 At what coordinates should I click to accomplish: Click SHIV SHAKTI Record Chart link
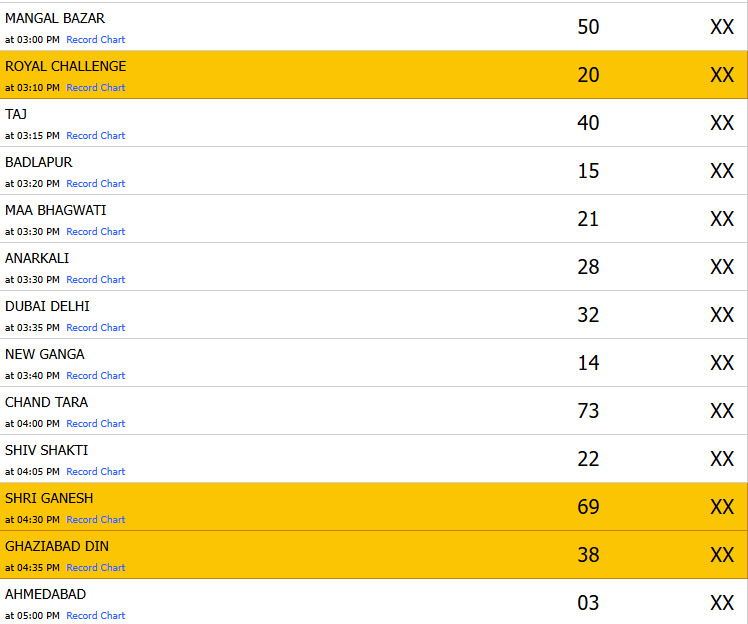[96, 472]
